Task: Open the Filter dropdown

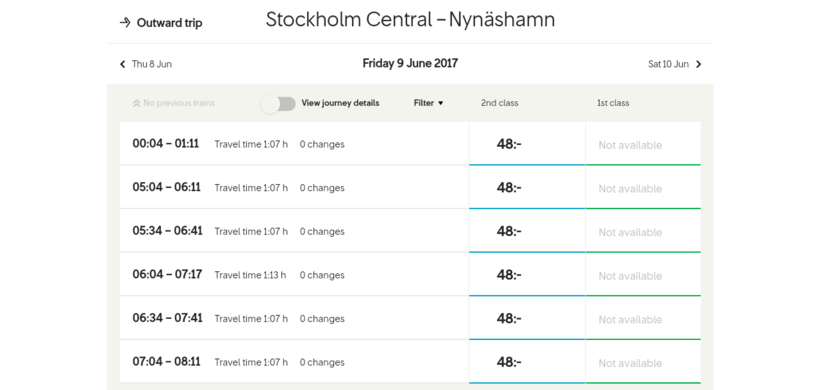Action: pos(428,103)
